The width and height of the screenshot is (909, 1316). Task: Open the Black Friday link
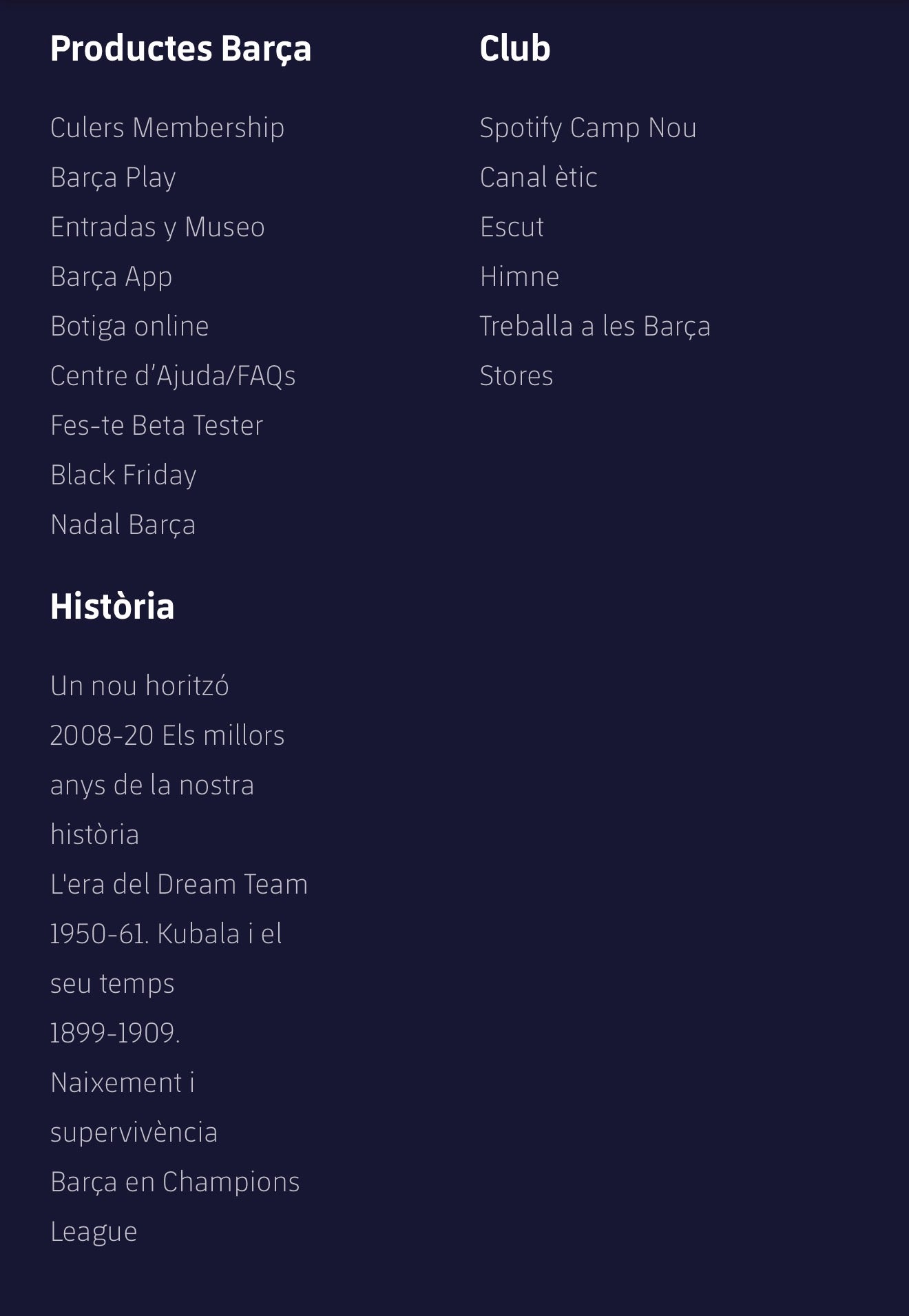point(123,475)
